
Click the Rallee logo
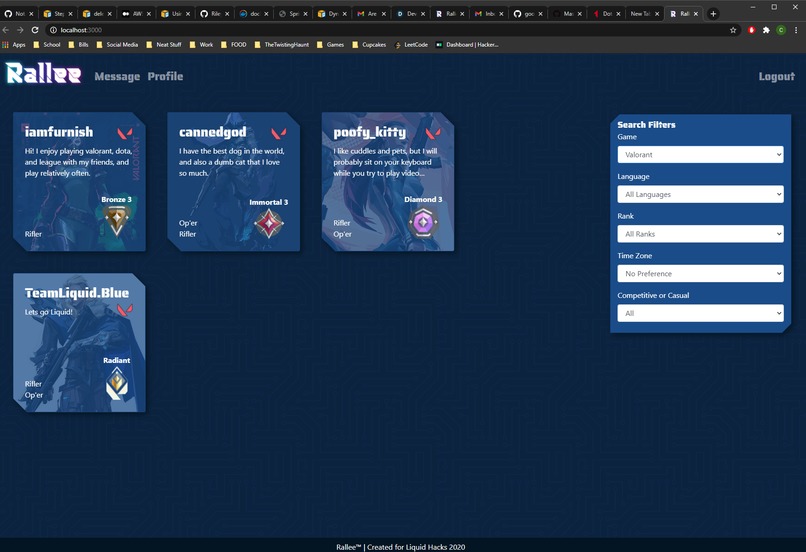click(x=44, y=73)
